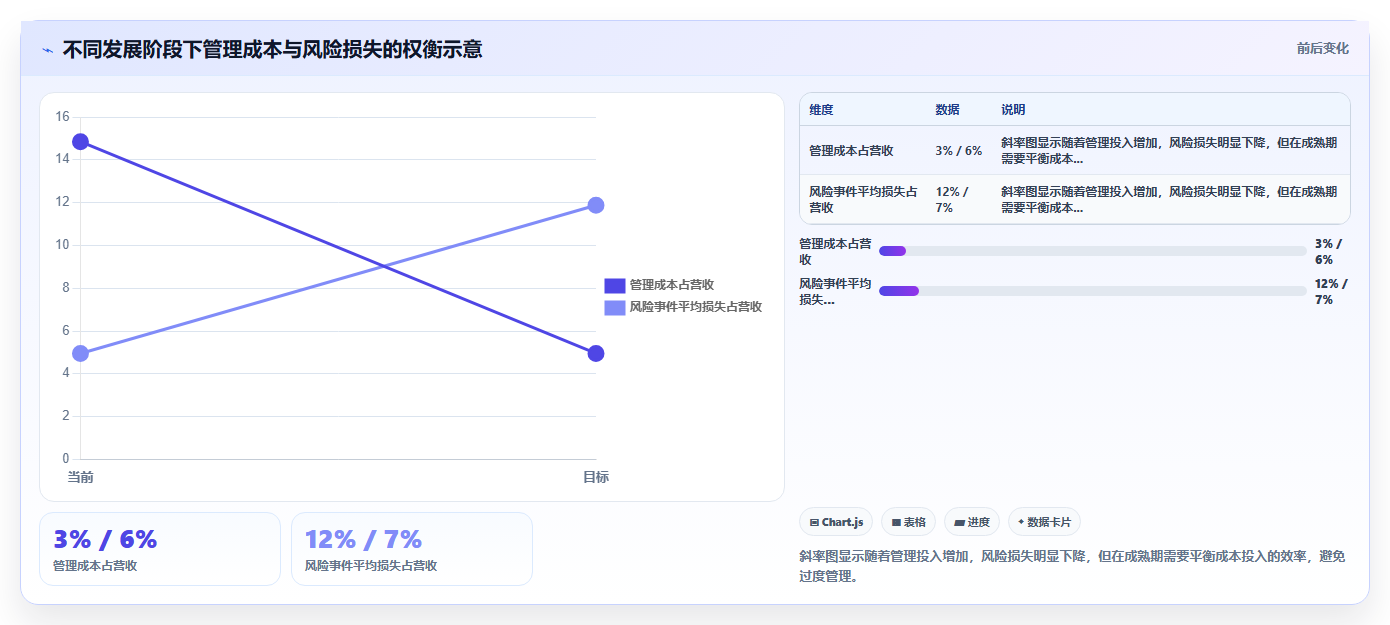Click the 管理成本占营收 legend label

pyautogui.click(x=672, y=286)
